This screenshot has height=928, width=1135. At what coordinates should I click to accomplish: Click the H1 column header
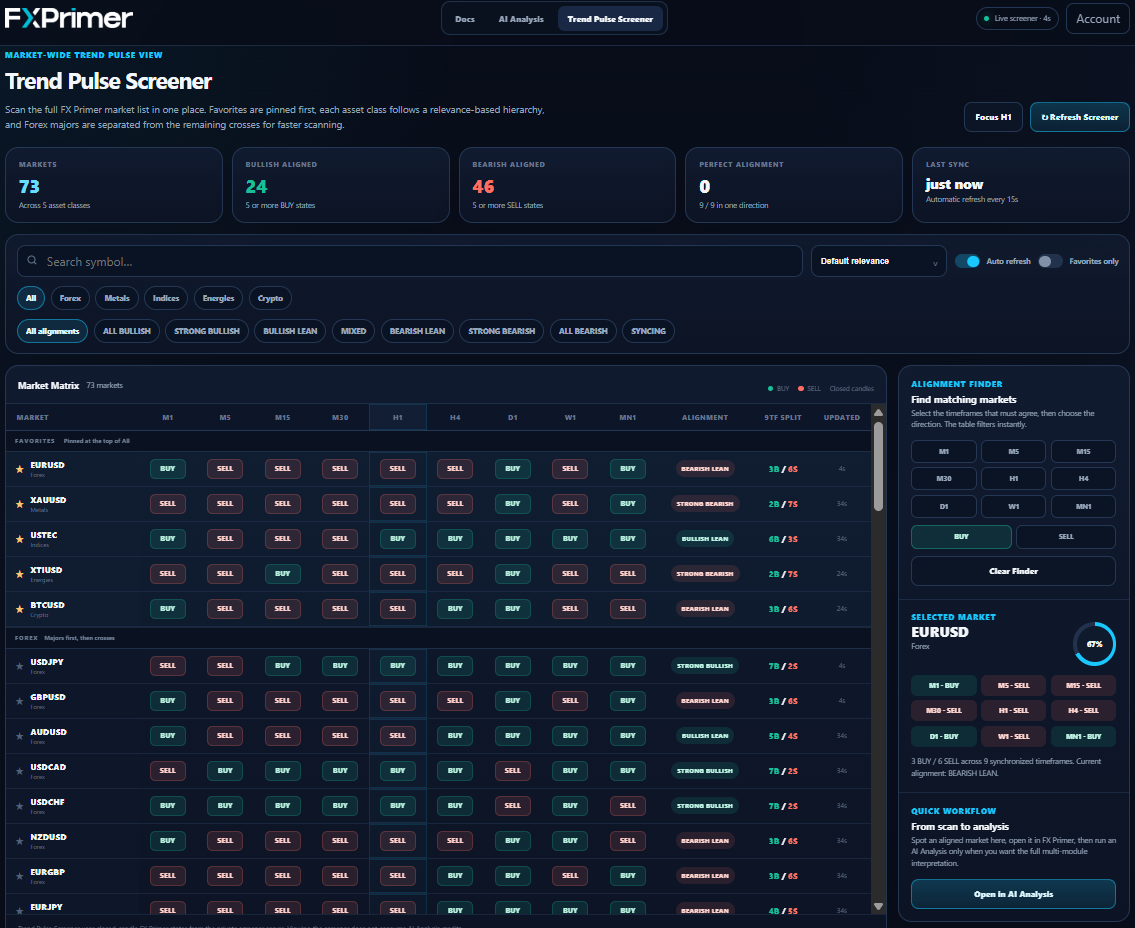[x=397, y=417]
